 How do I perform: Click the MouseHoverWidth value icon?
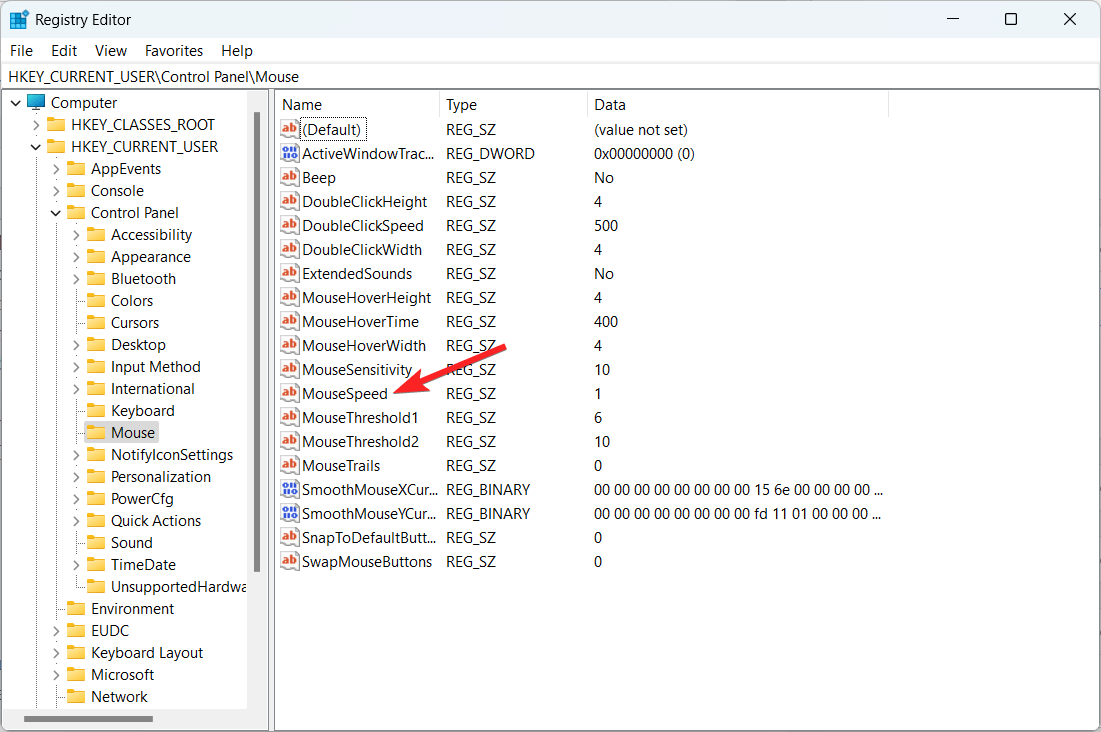tap(289, 345)
